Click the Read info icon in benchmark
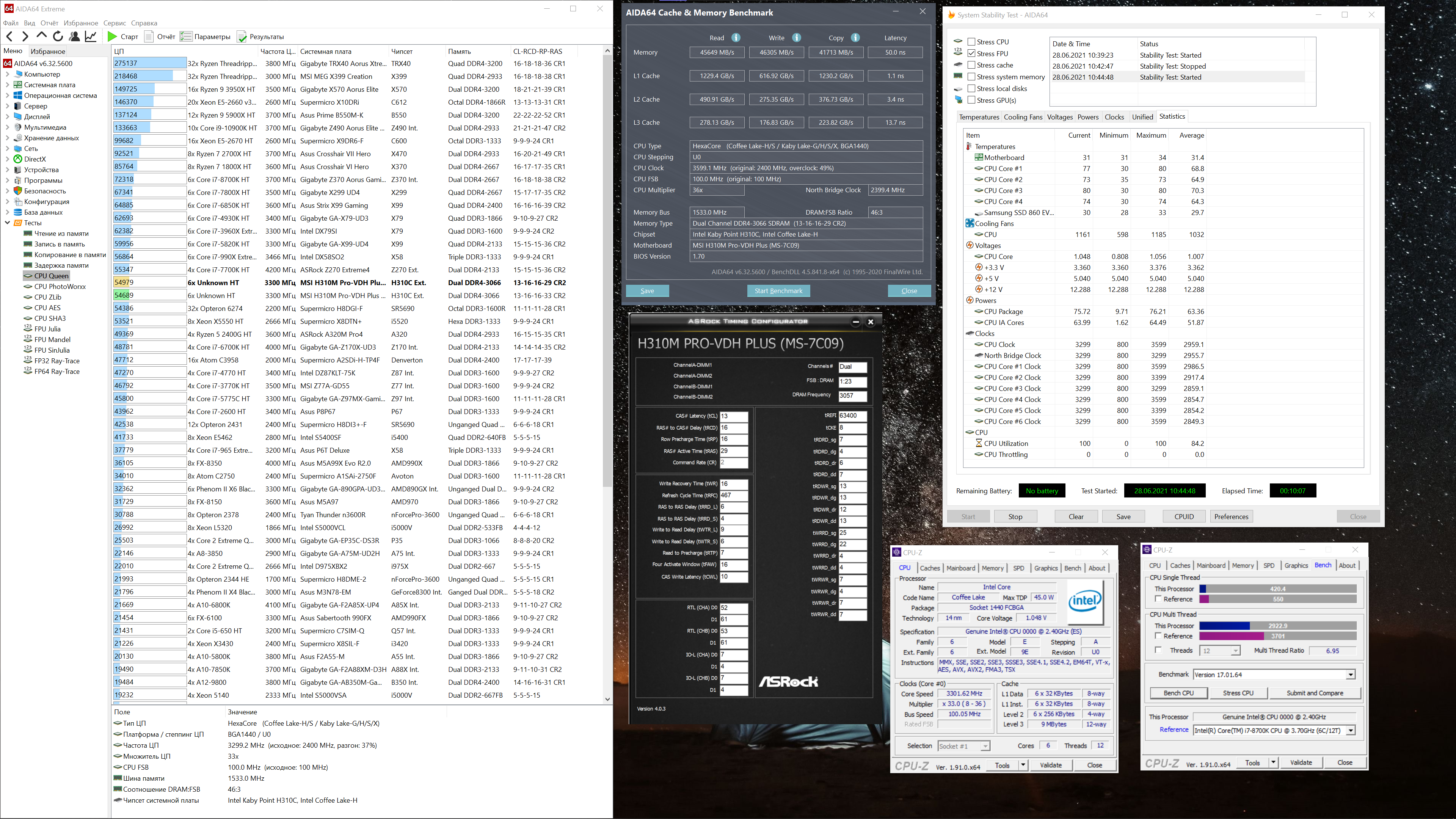Viewport: 1456px width, 819px height. [736, 38]
